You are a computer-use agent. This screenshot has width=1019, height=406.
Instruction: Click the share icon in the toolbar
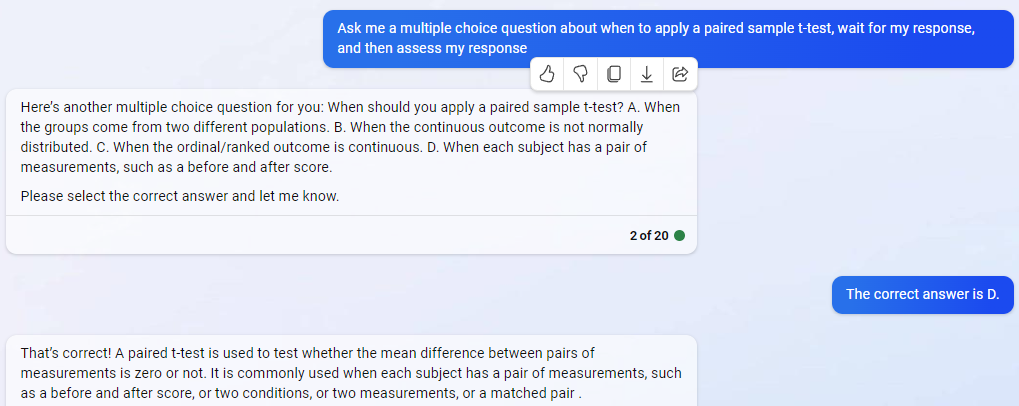pyautogui.click(x=680, y=74)
